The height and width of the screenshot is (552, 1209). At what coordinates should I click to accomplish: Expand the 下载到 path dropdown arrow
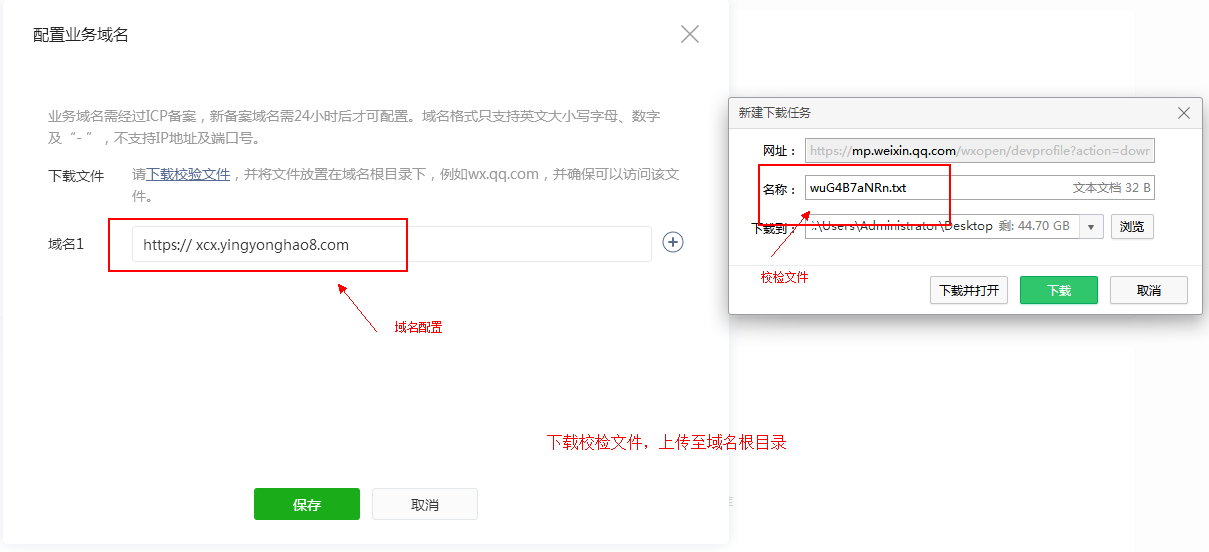tap(1090, 227)
